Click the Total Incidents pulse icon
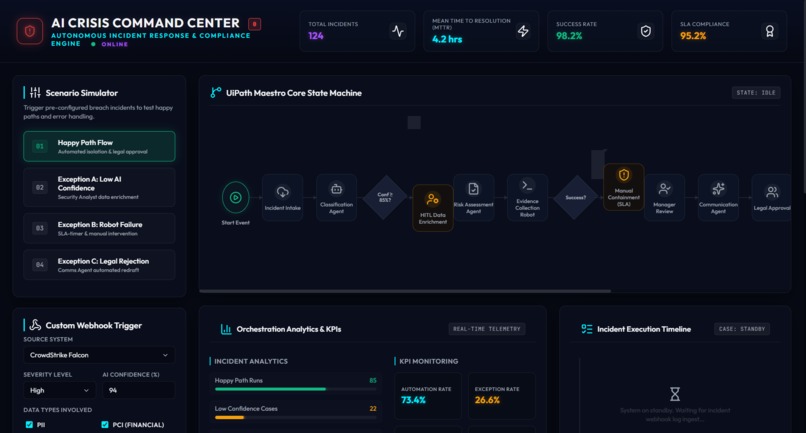 click(x=398, y=31)
